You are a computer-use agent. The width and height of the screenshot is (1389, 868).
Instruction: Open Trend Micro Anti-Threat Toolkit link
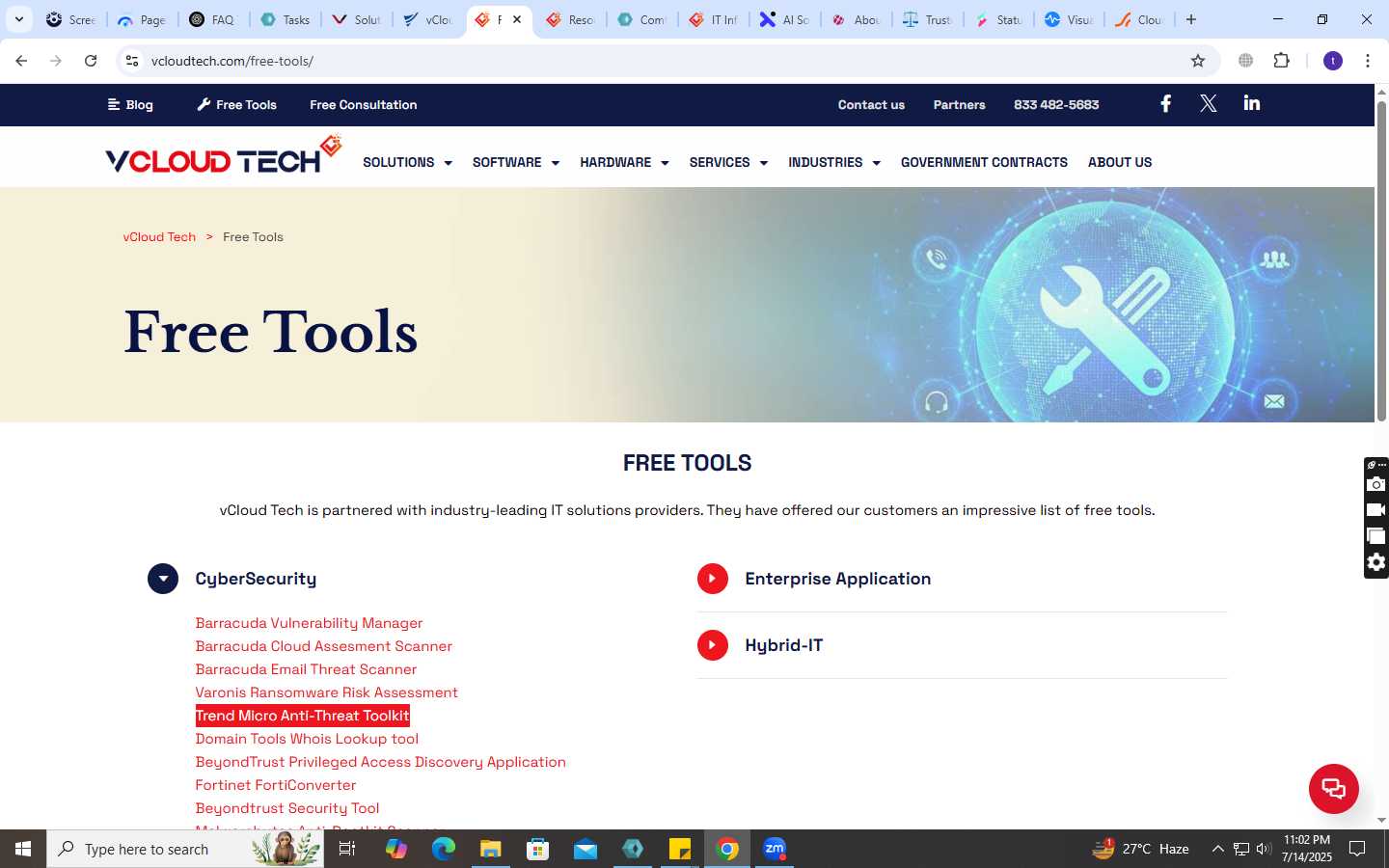tap(303, 716)
